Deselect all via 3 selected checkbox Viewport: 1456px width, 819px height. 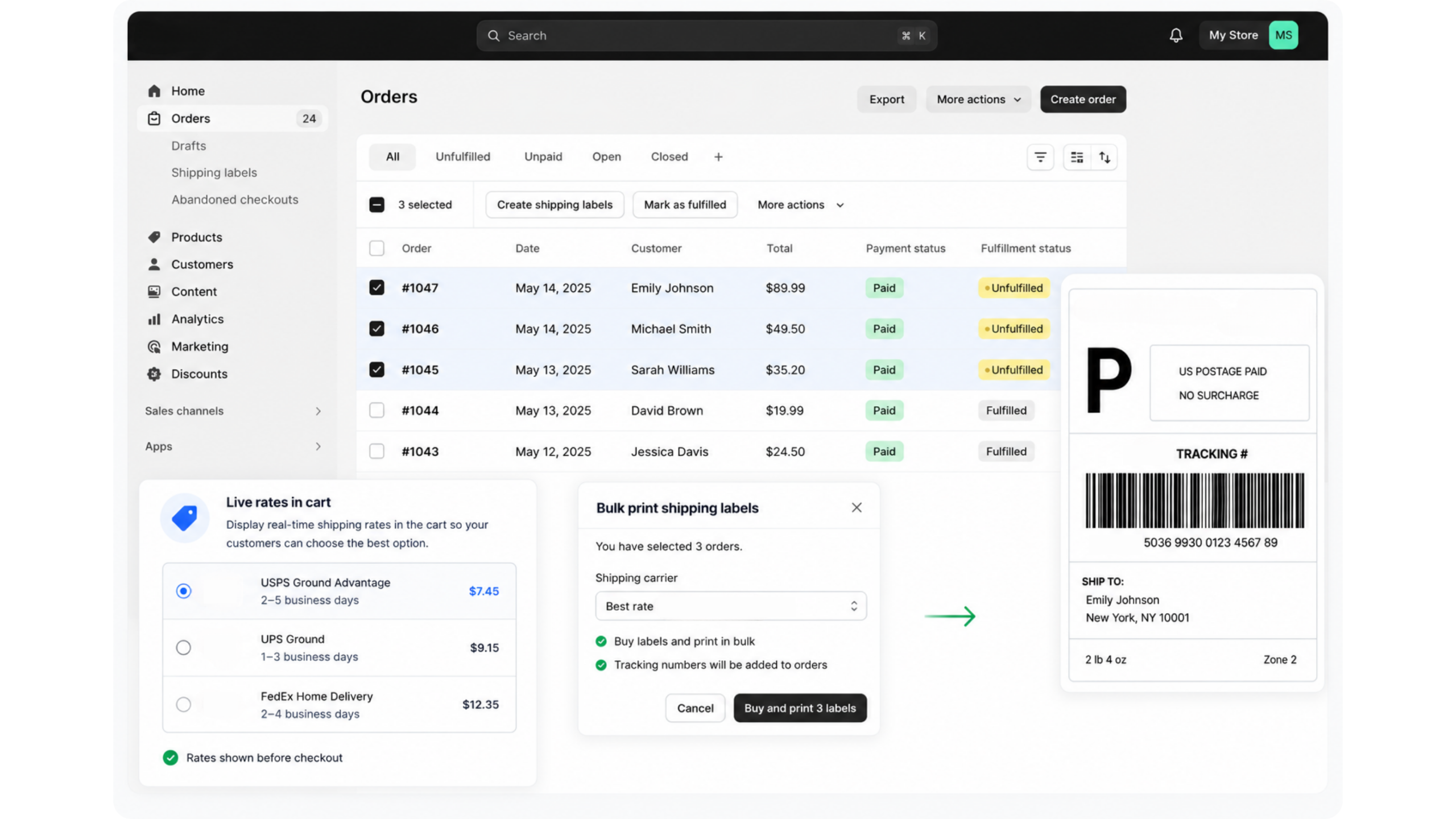pos(377,205)
